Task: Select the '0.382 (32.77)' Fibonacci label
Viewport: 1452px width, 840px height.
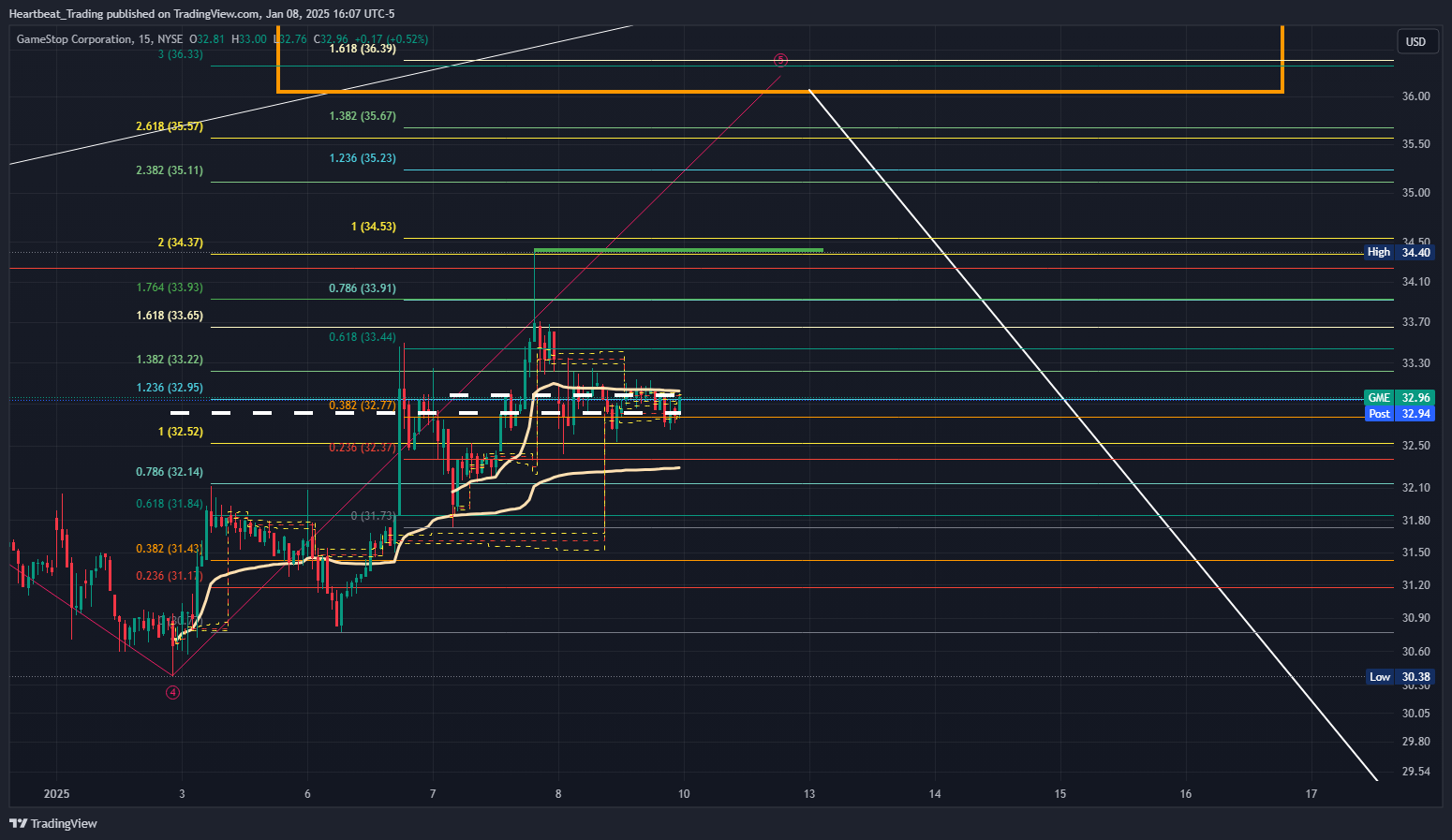Action: pos(363,405)
